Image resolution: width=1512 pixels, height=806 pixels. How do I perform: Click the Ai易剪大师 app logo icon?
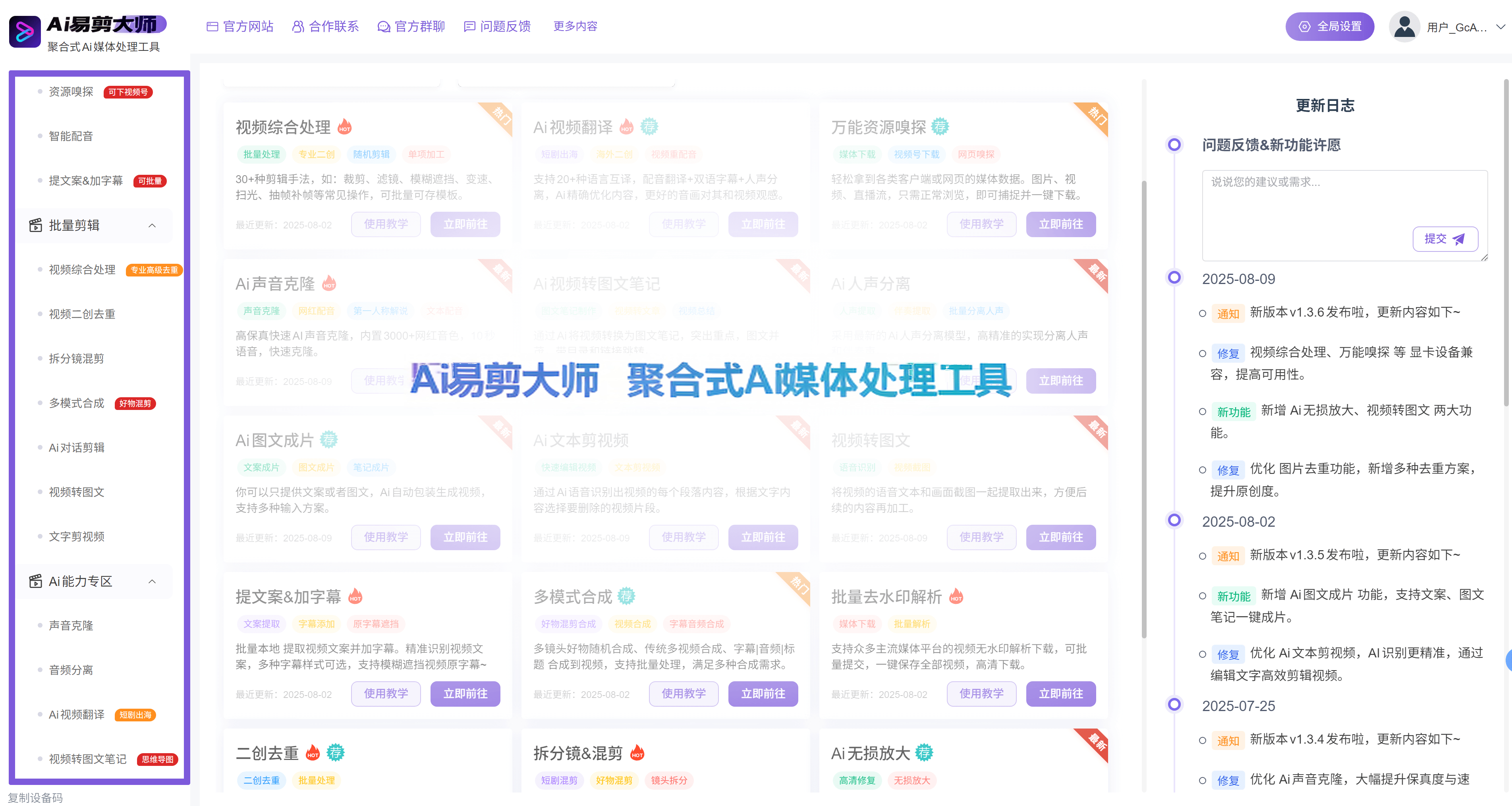tap(25, 31)
